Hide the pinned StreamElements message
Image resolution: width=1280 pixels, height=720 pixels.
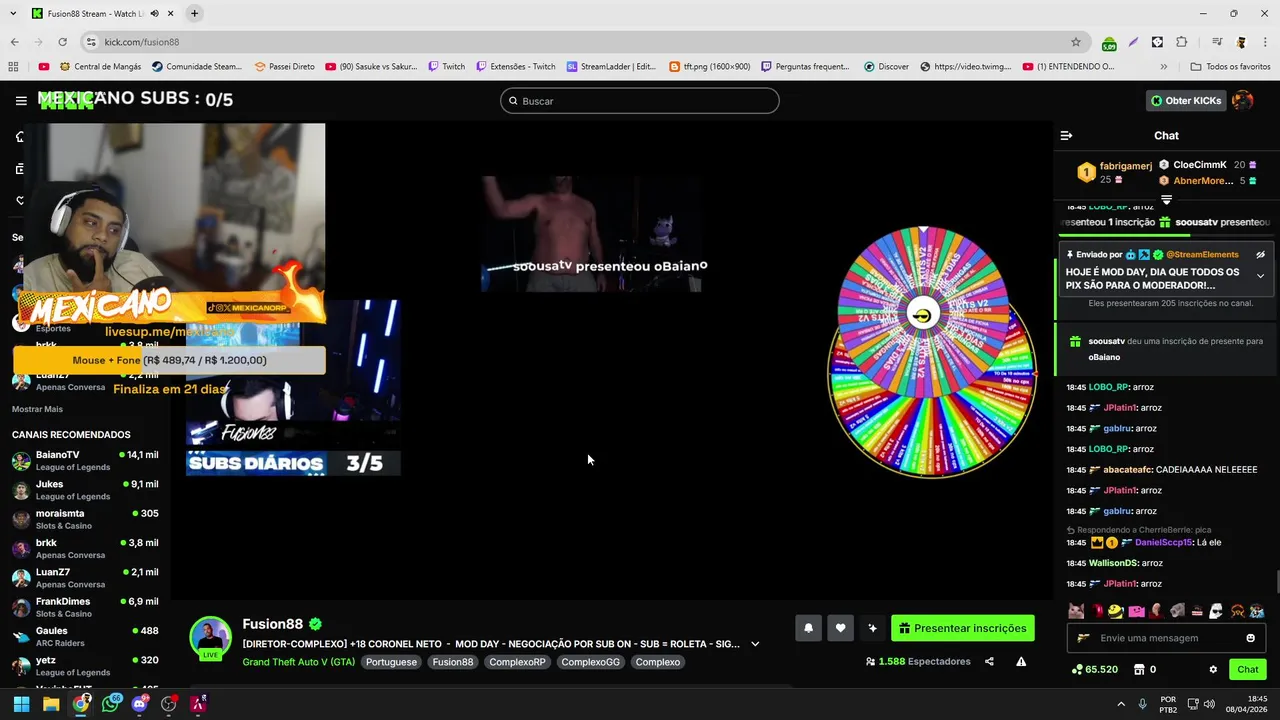click(x=1260, y=255)
